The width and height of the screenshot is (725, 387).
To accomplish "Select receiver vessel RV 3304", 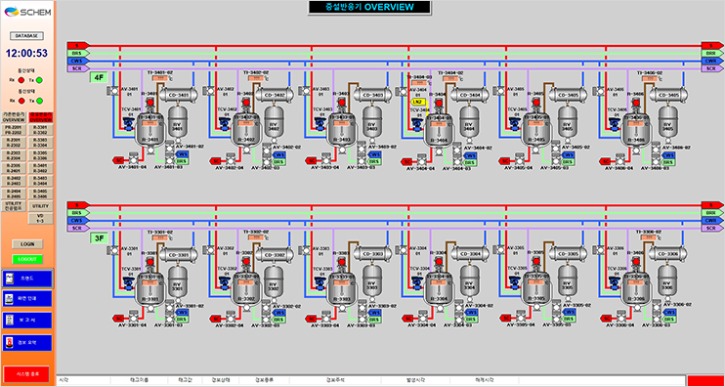I will [470, 281].
